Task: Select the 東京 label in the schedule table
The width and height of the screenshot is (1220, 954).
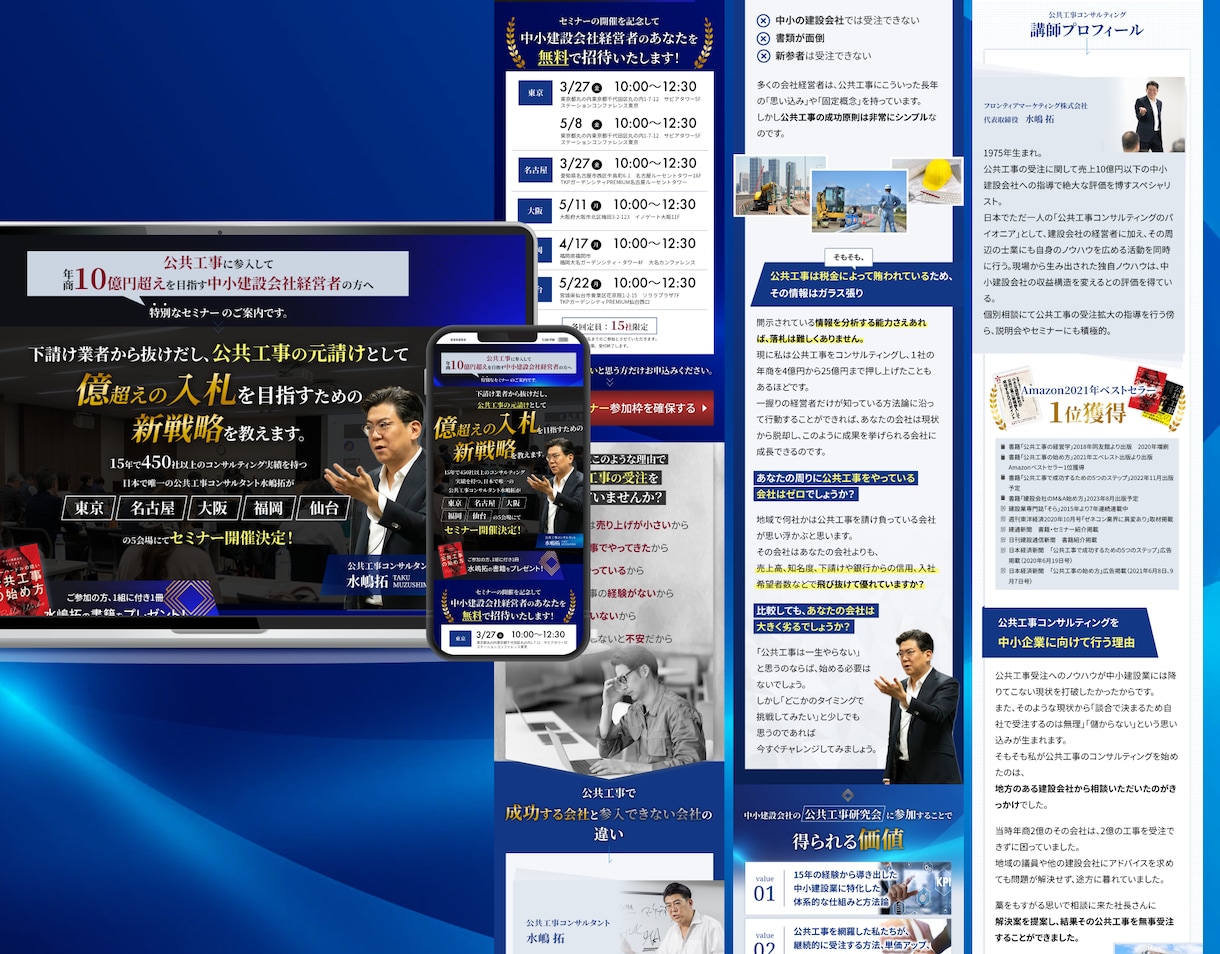Action: coord(536,93)
